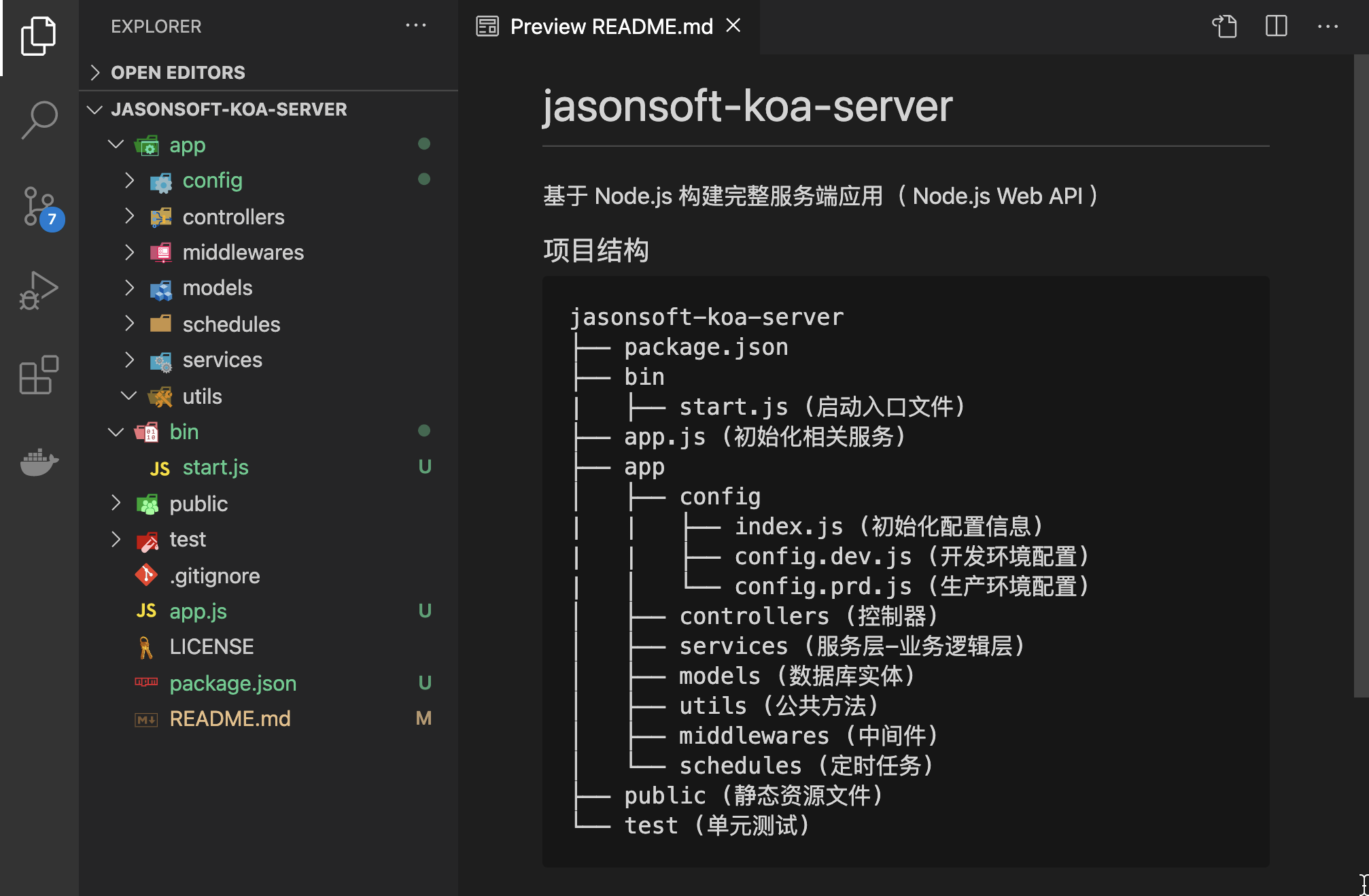The image size is (1369, 896).
Task: Open the Docker view icon
Action: click(x=39, y=462)
